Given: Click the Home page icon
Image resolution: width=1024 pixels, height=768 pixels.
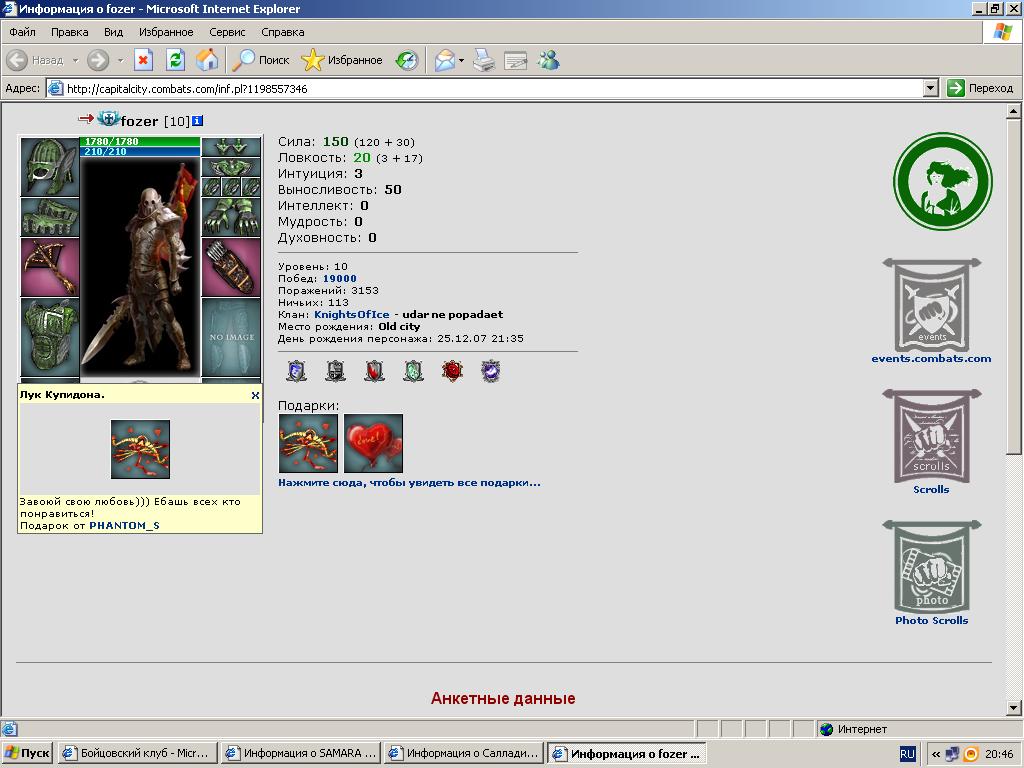Looking at the screenshot, I should click(x=207, y=60).
